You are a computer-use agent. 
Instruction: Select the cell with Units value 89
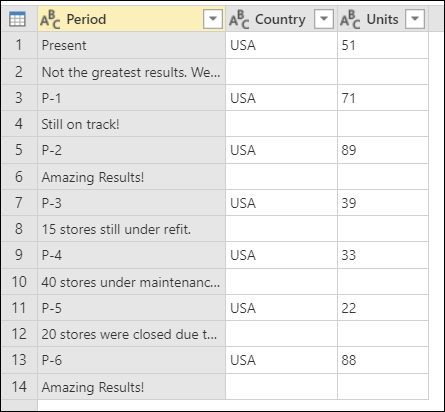click(x=383, y=150)
